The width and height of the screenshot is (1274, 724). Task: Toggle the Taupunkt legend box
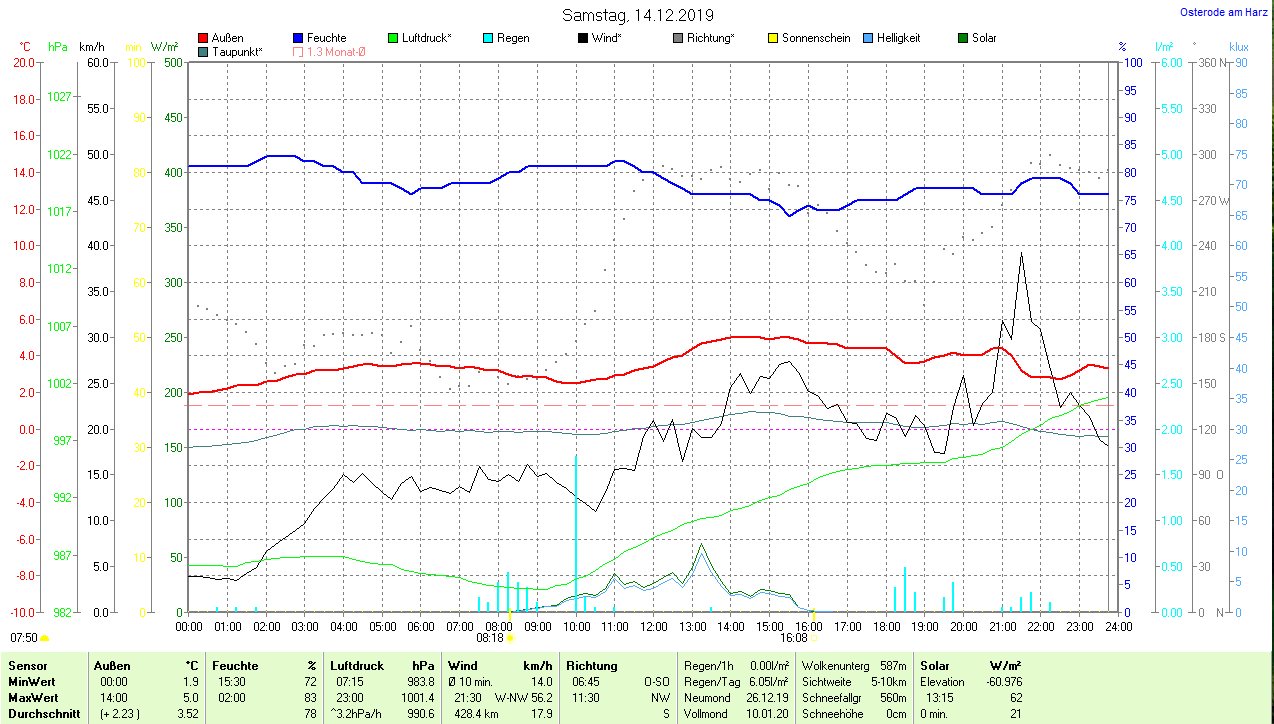(x=204, y=51)
